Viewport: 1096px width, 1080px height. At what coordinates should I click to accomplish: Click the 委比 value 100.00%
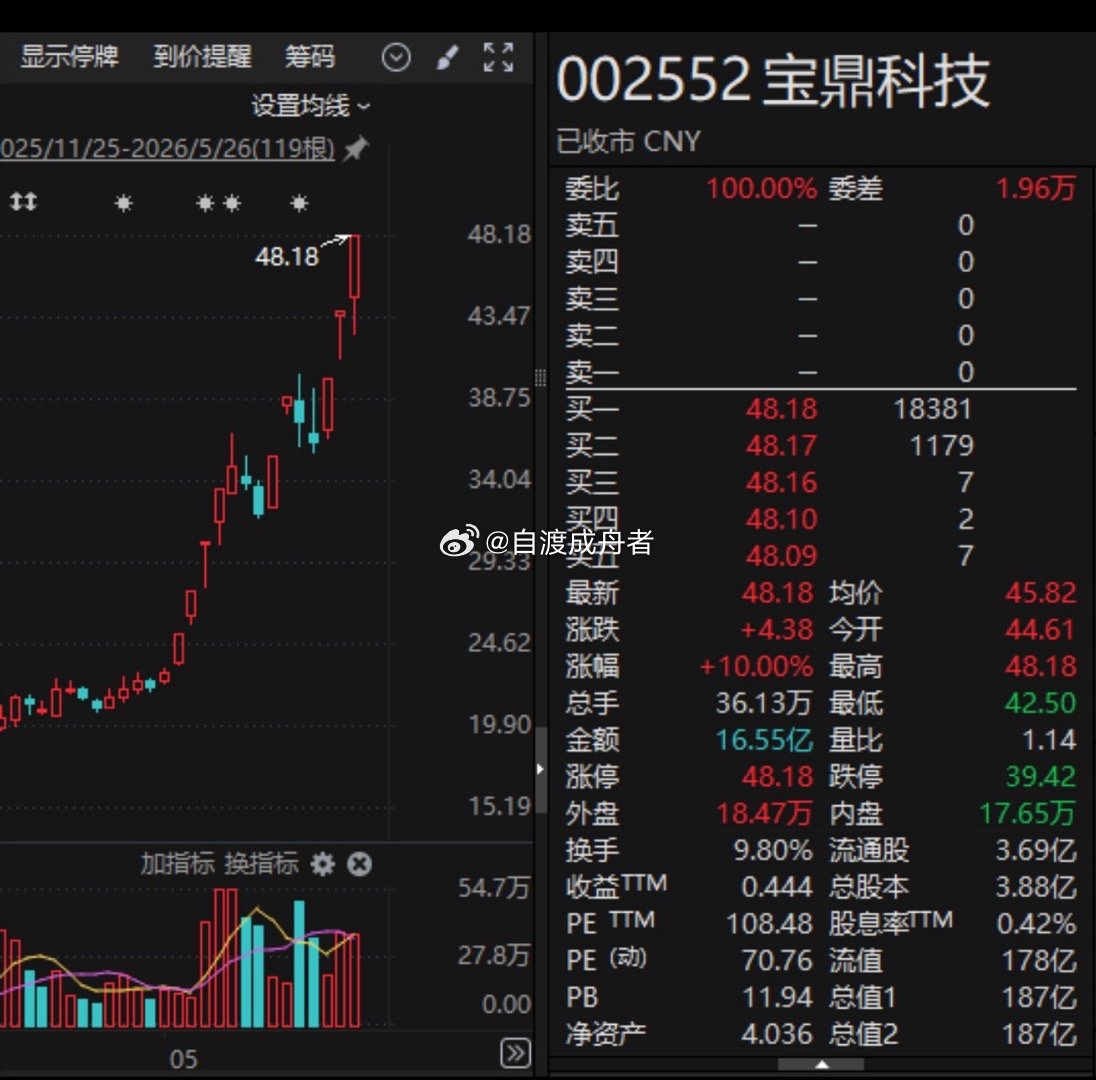point(761,189)
